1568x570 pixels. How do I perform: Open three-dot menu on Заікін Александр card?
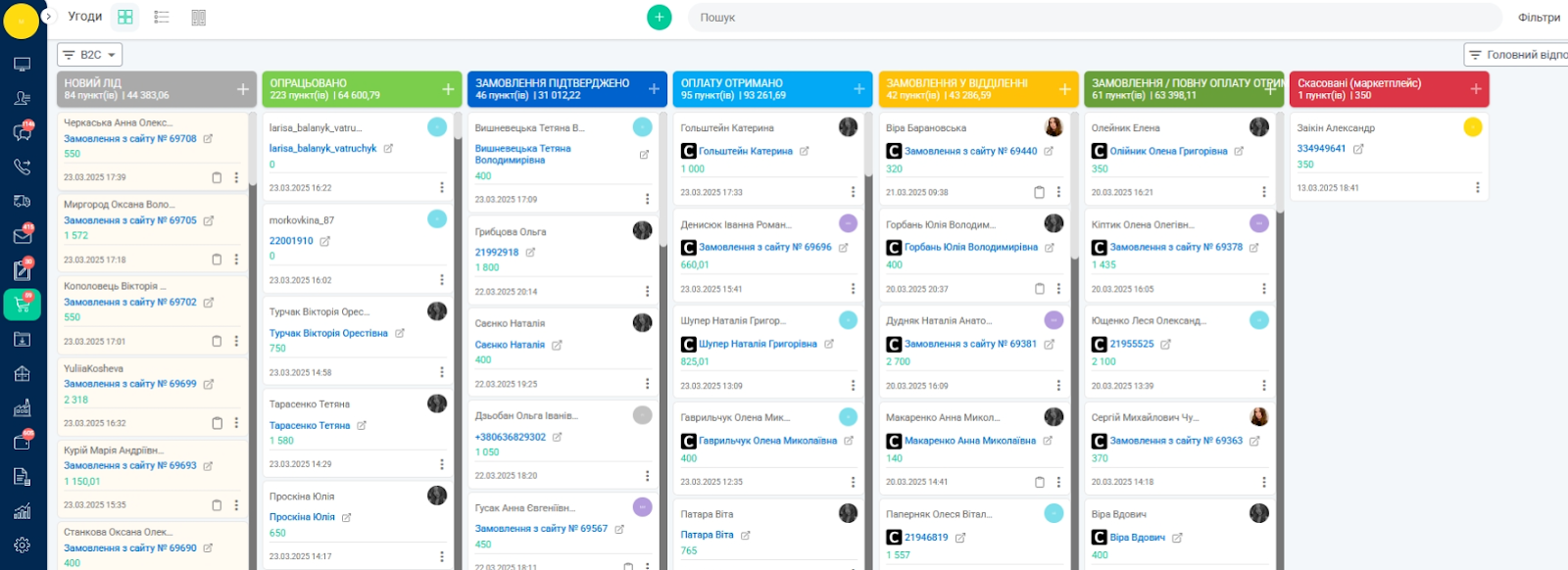pos(1478,187)
